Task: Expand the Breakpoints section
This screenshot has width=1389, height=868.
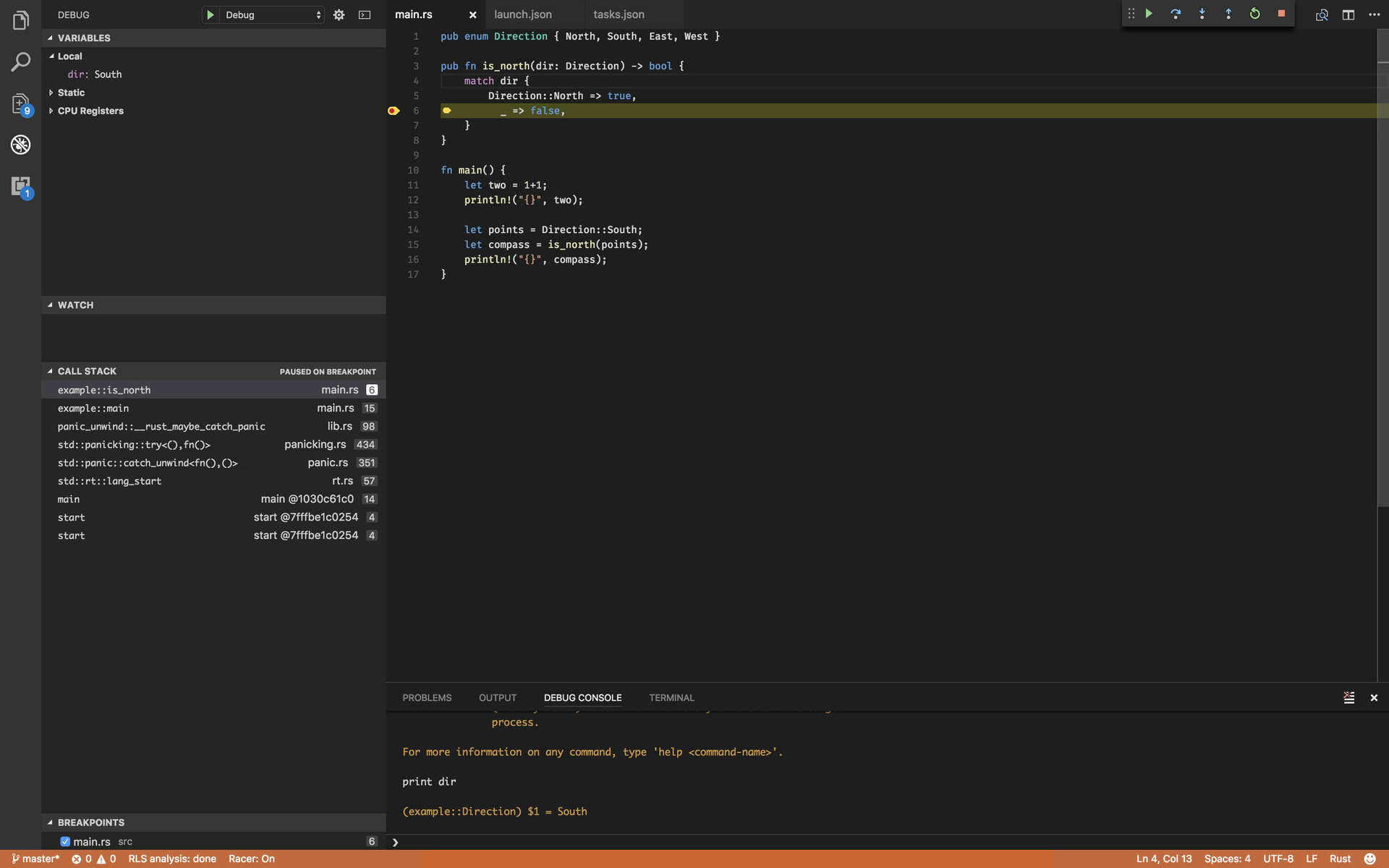Action: [50, 822]
